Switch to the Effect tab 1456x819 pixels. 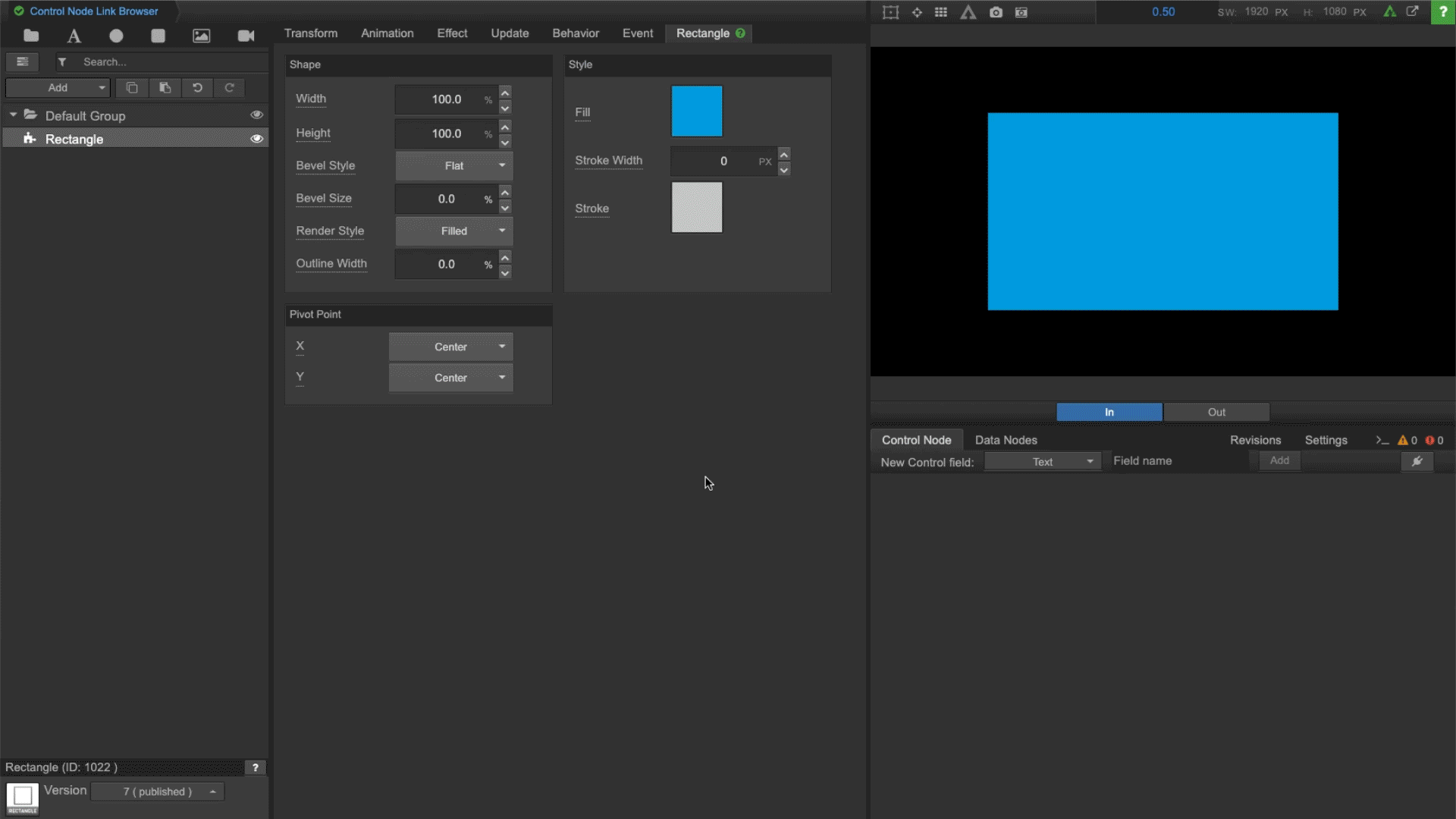pos(453,33)
